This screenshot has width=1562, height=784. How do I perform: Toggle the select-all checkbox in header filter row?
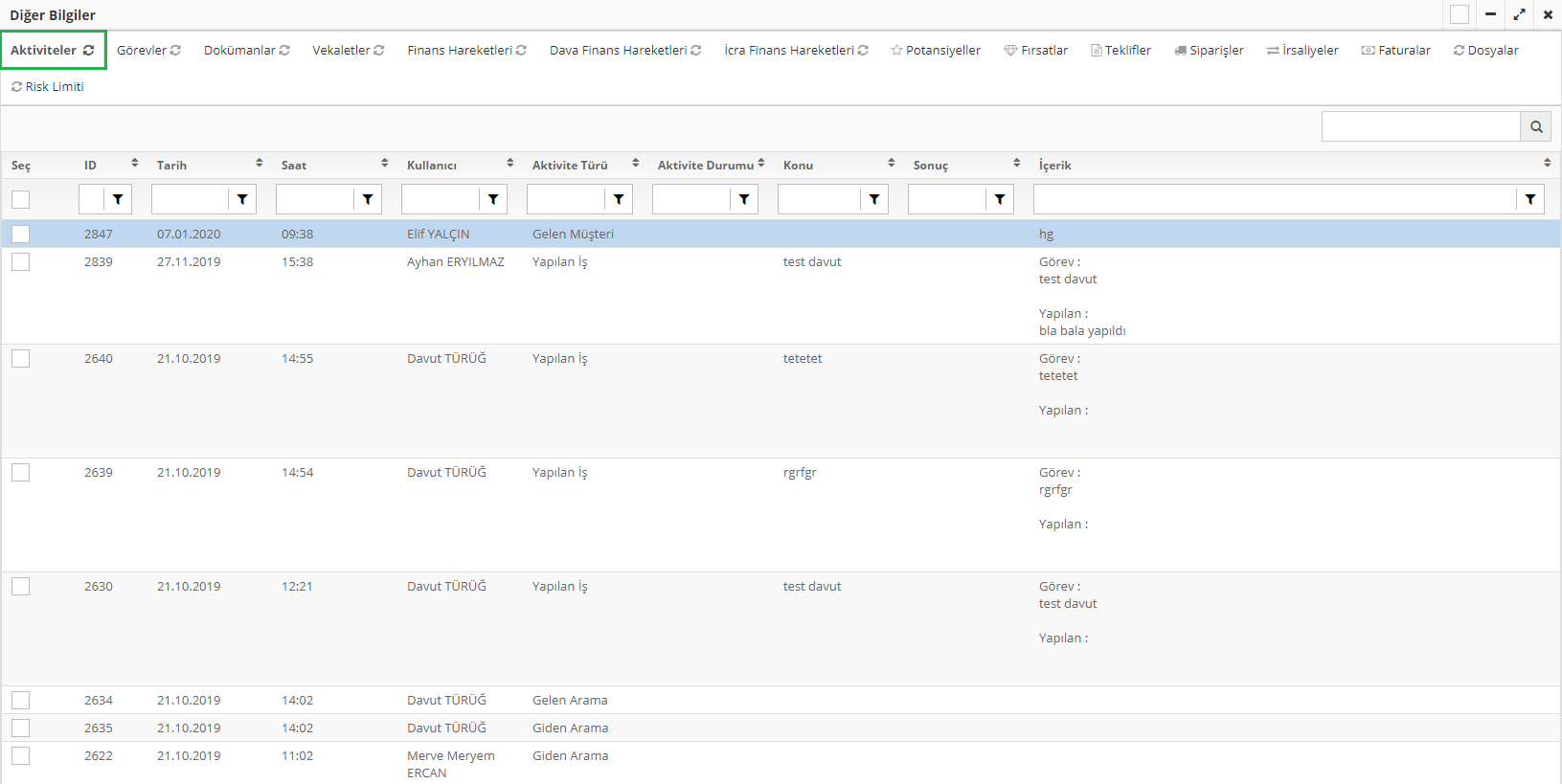point(21,199)
